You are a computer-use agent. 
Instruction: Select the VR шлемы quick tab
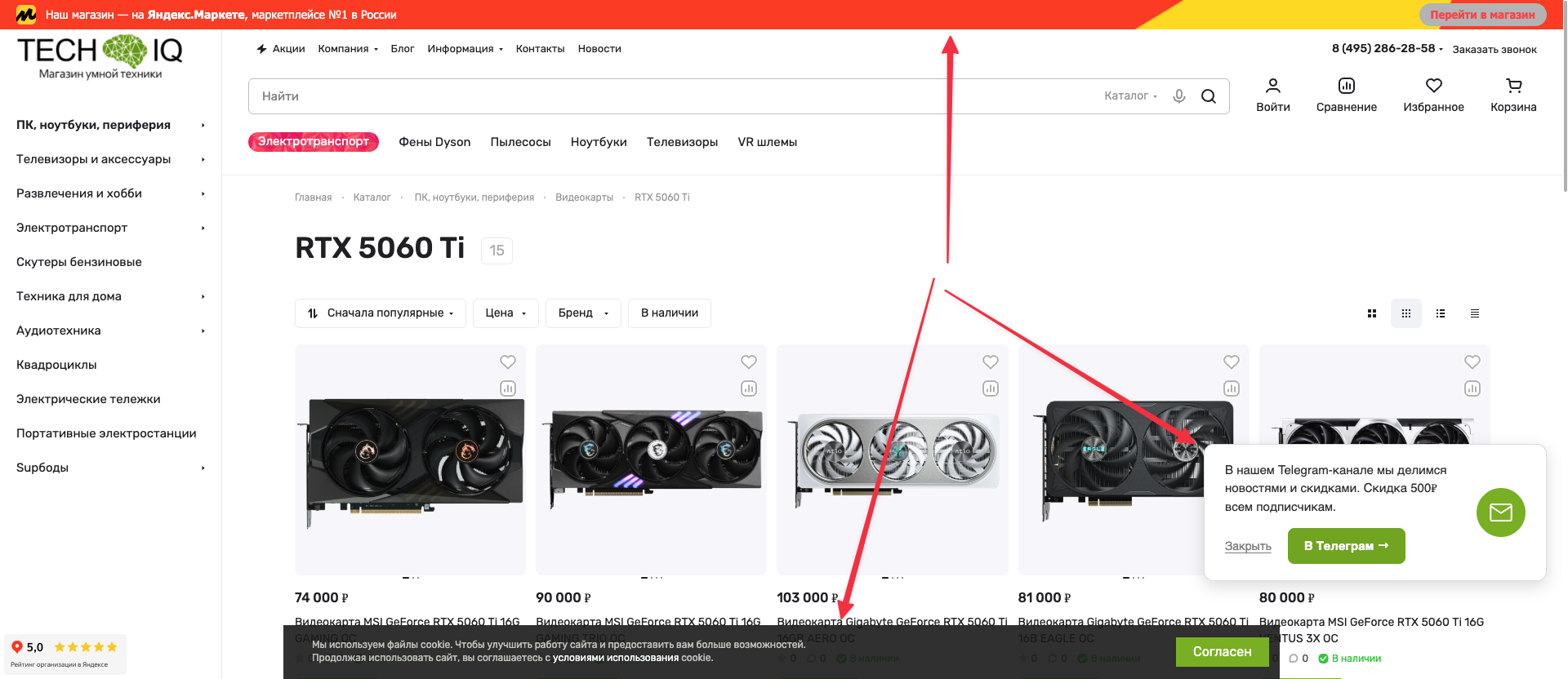point(767,142)
